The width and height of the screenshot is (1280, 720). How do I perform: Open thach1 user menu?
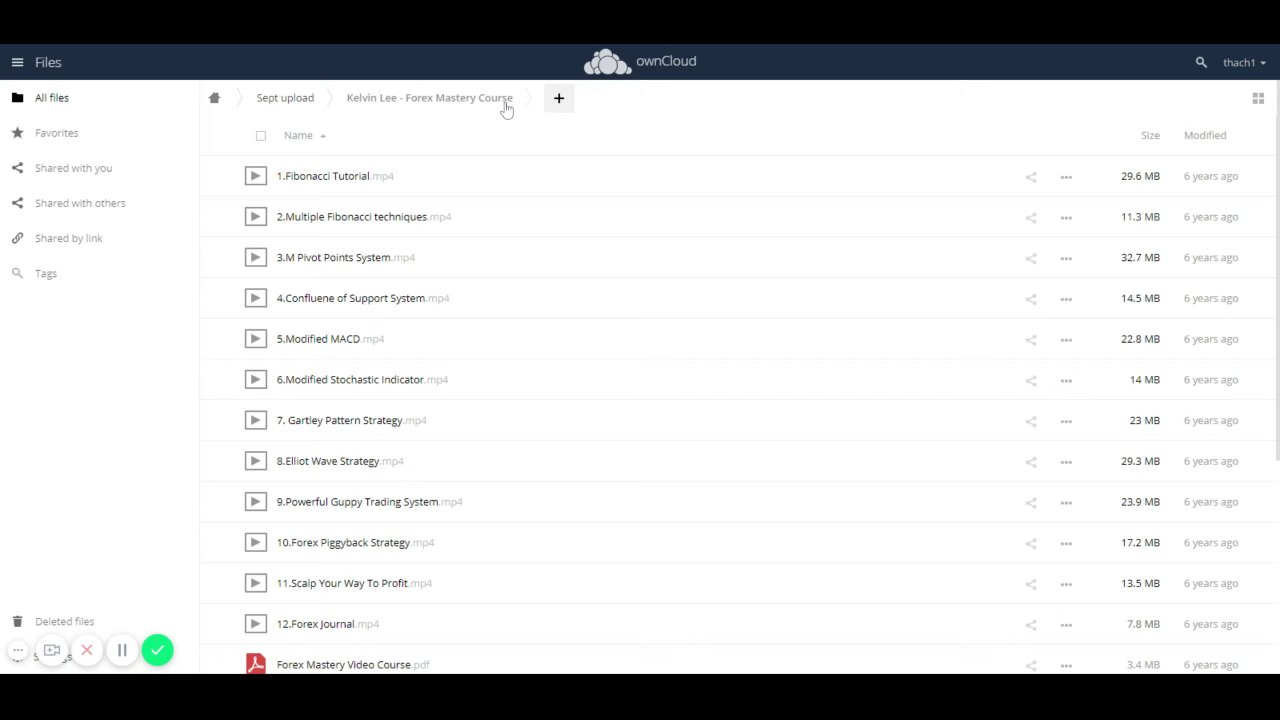1244,62
